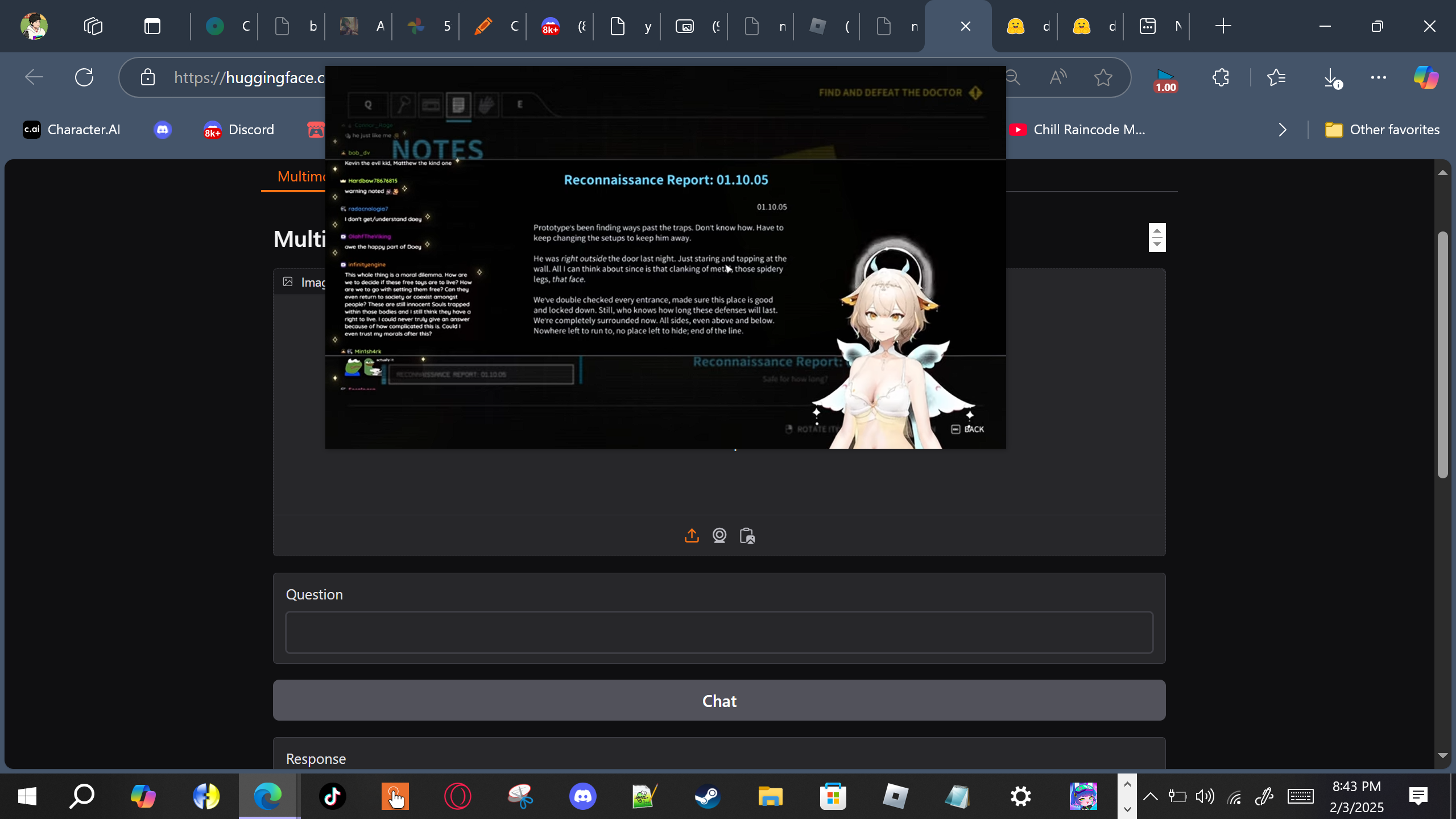The image size is (1456, 819).
Task: Open the Downloads icon
Action: coord(1332,78)
